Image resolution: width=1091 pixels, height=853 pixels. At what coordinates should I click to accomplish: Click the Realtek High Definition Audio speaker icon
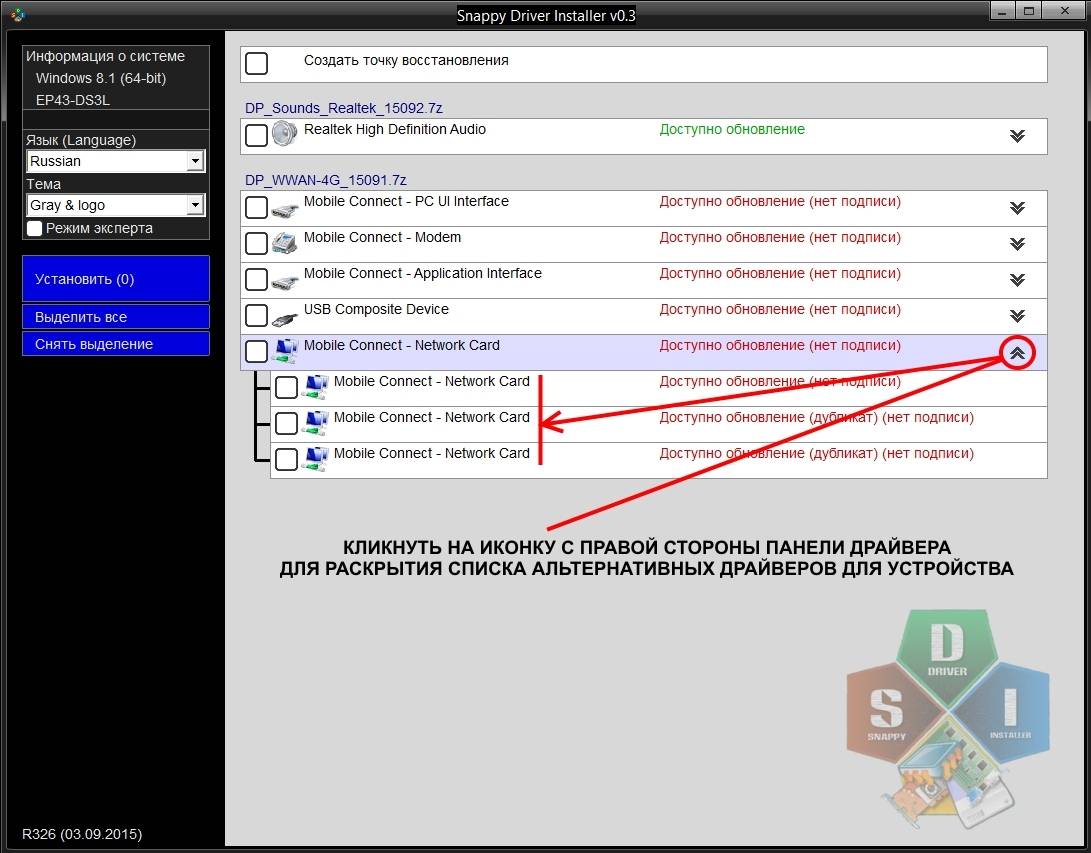(x=284, y=134)
